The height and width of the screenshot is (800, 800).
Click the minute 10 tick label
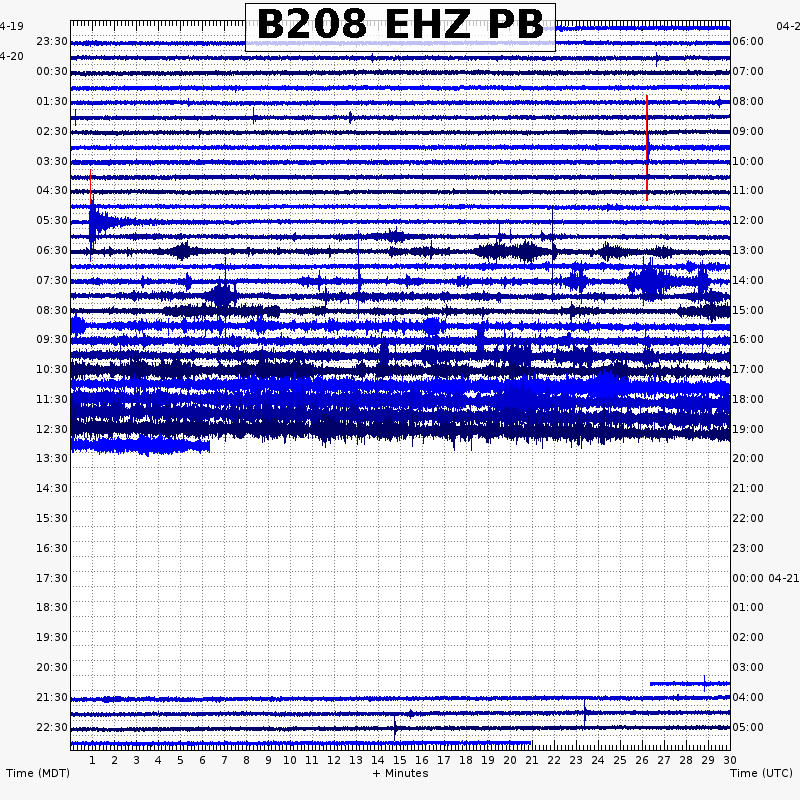click(x=290, y=760)
